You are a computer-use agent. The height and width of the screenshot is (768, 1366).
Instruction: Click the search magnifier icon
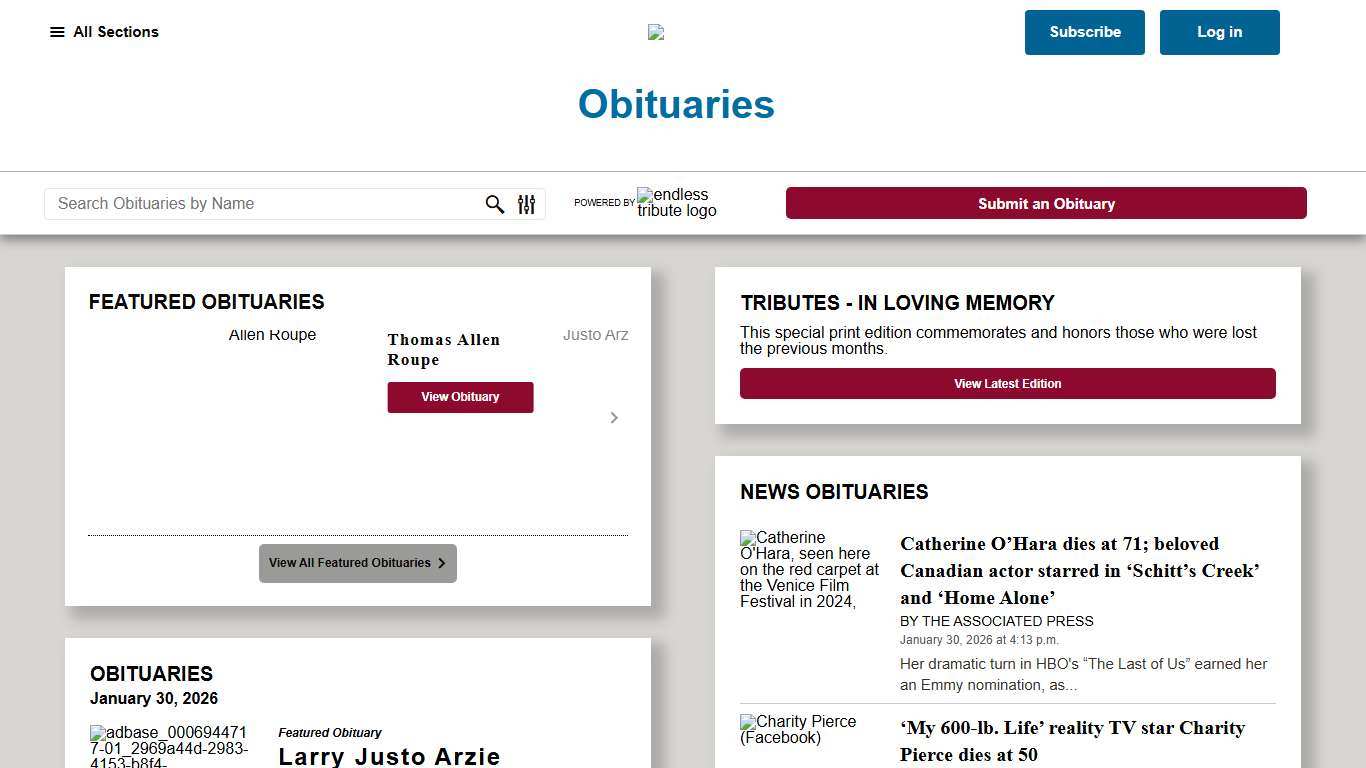[494, 204]
